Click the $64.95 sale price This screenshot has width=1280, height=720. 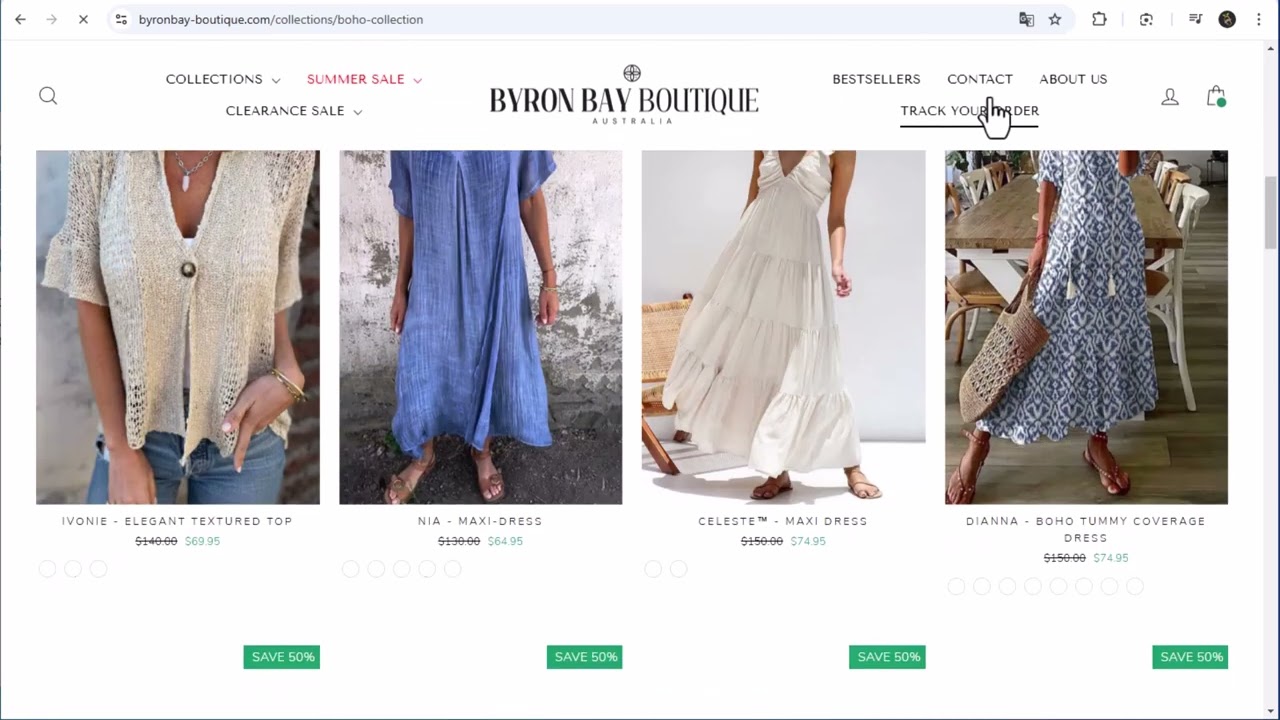point(505,541)
